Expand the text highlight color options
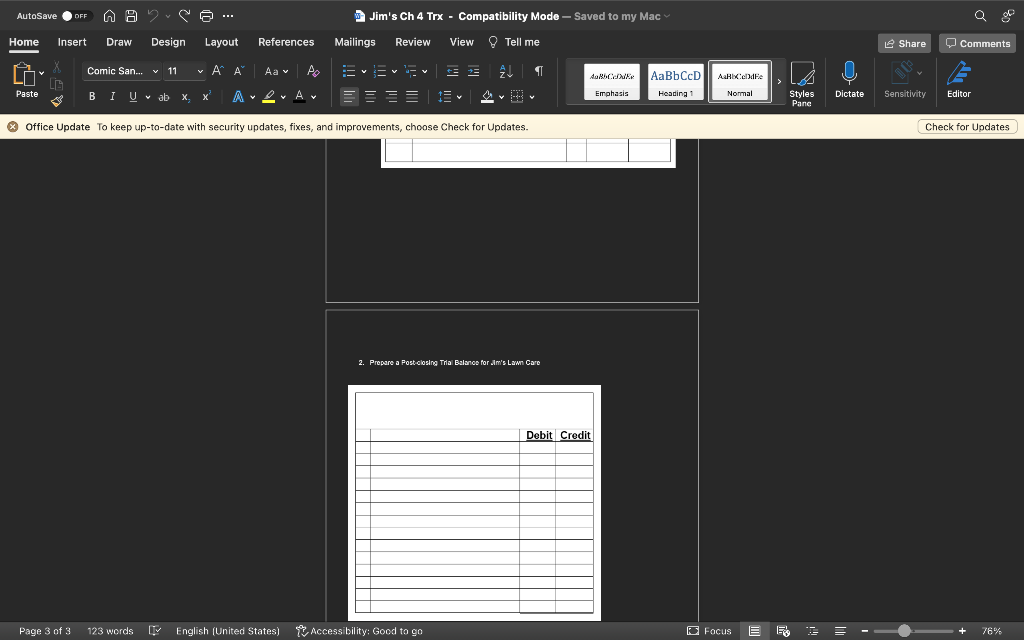Image resolution: width=1024 pixels, height=640 pixels. [x=281, y=96]
